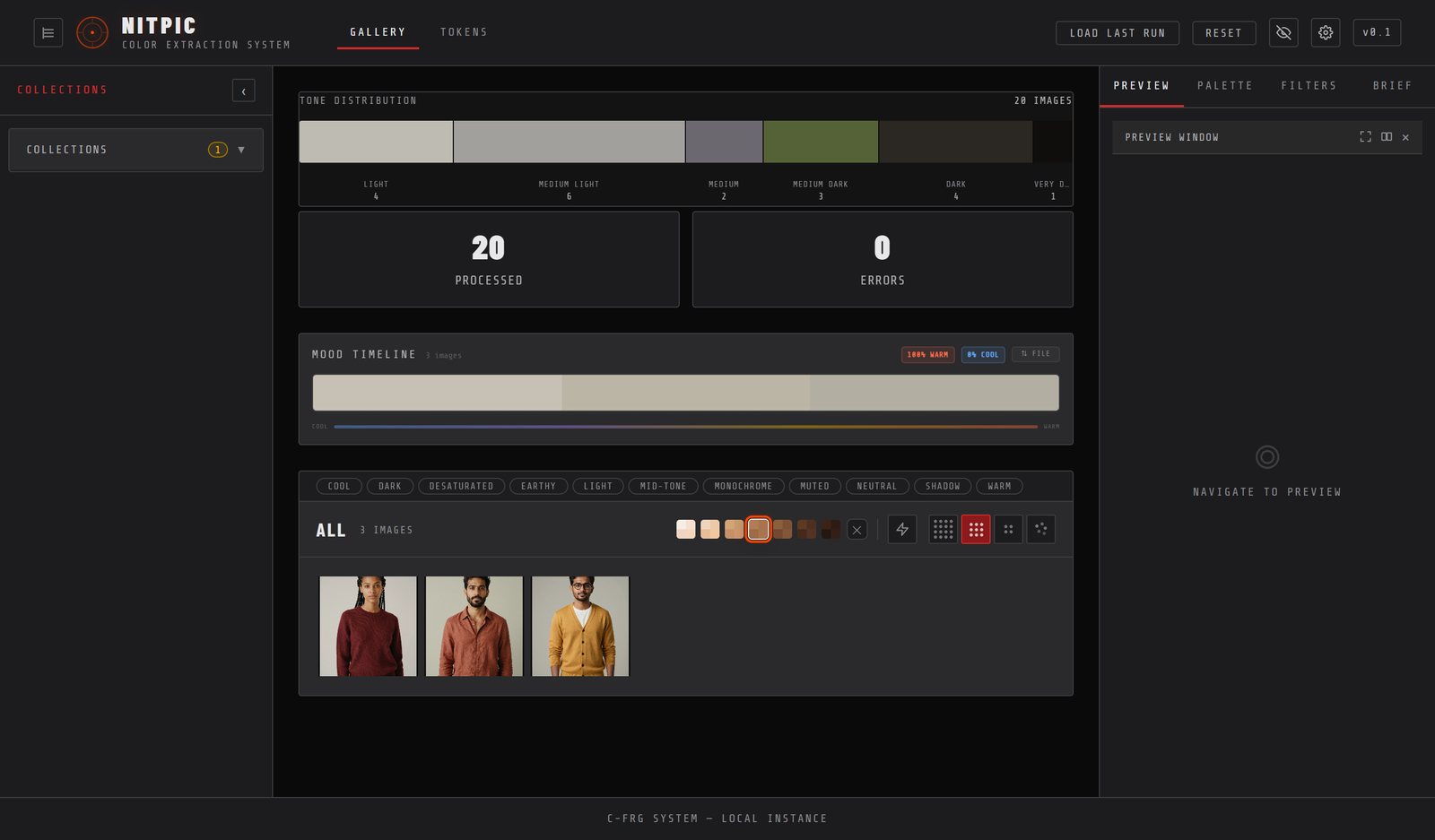Image resolution: width=1435 pixels, height=840 pixels.
Task: Split the preview window with columns icon
Action: [x=1387, y=137]
